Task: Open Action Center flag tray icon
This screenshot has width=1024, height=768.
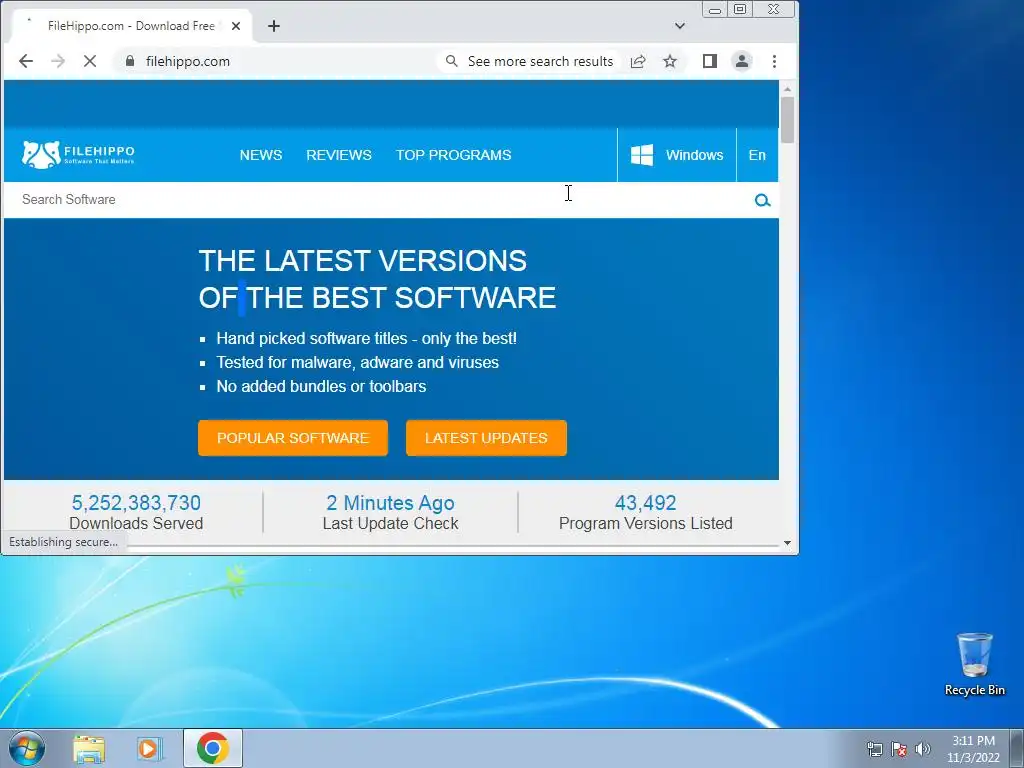Action: 899,749
